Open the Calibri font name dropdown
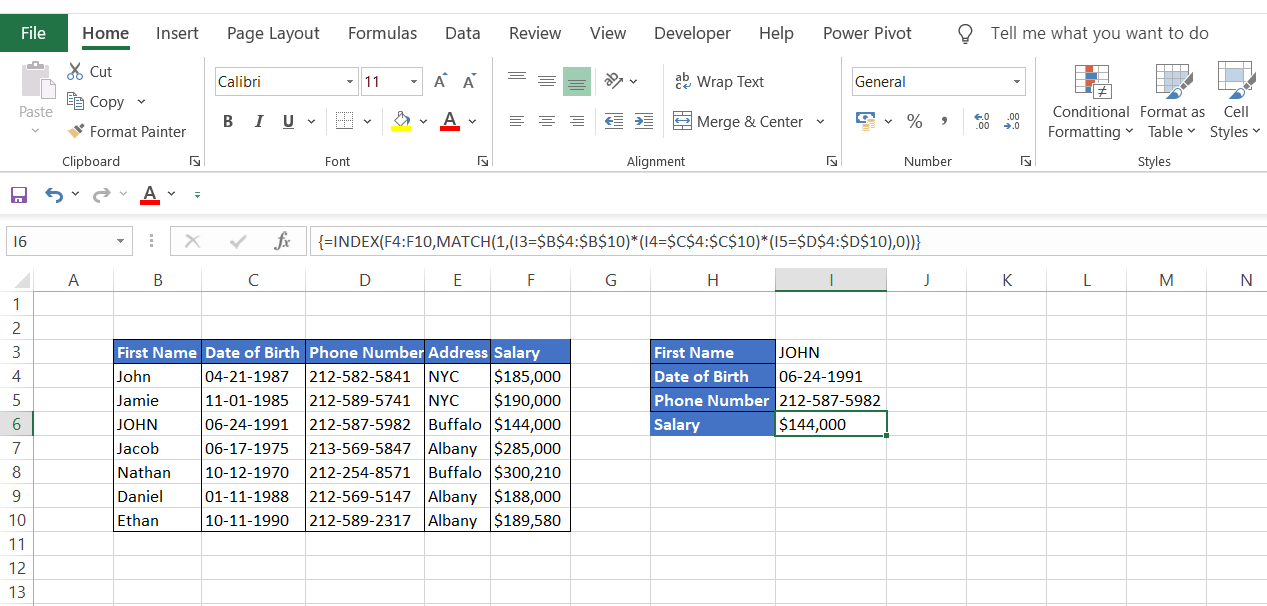 (350, 82)
